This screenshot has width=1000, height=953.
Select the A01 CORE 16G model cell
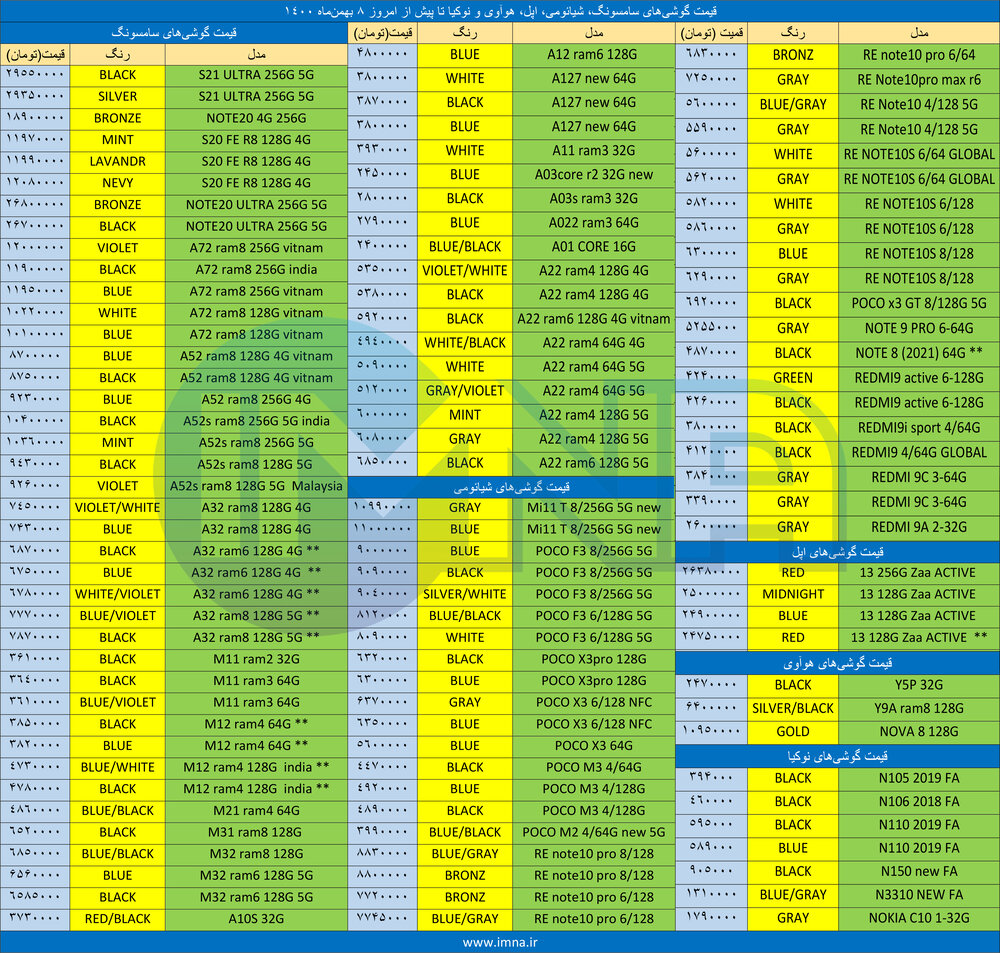[x=593, y=246]
